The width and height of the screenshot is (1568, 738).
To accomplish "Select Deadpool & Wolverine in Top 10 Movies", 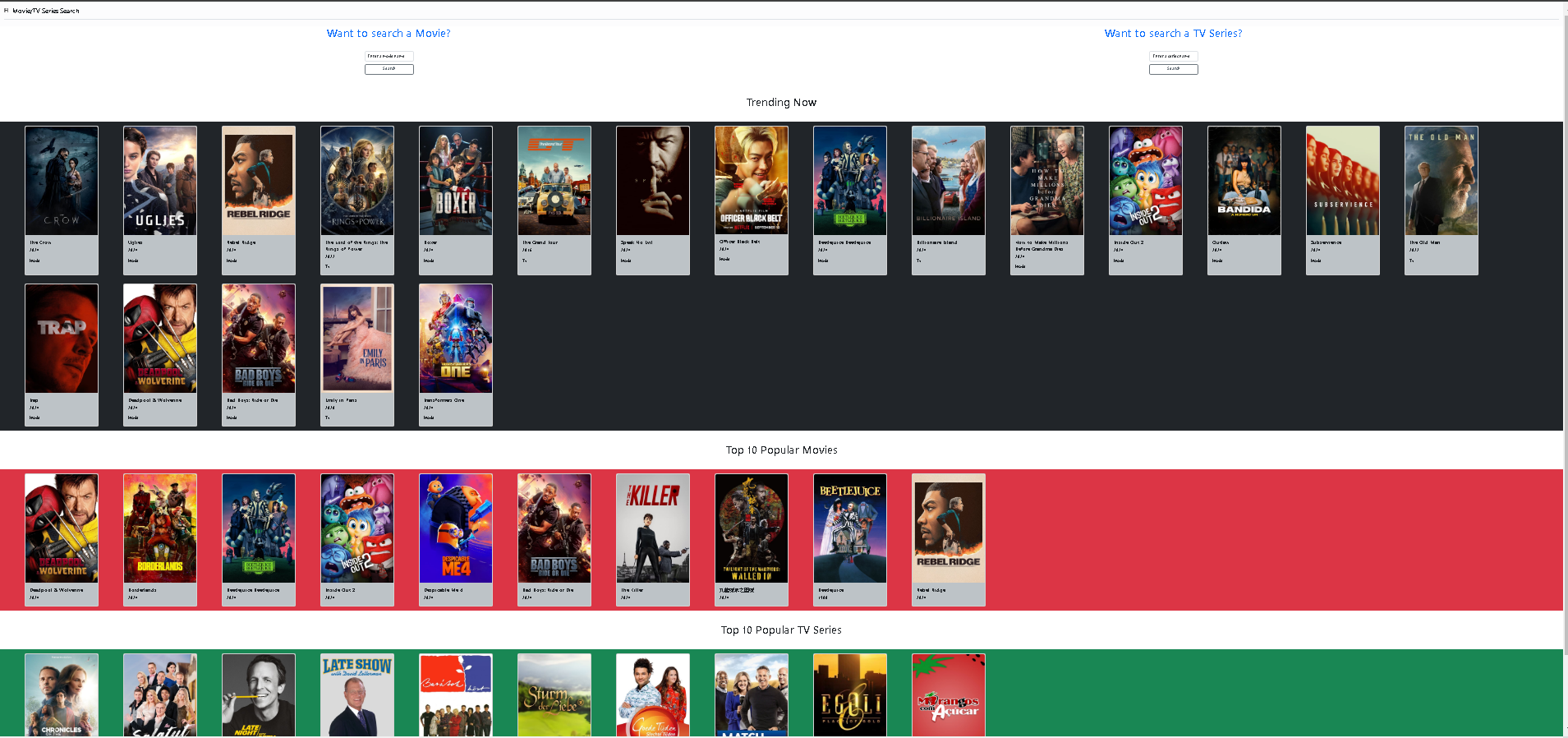I will point(62,528).
